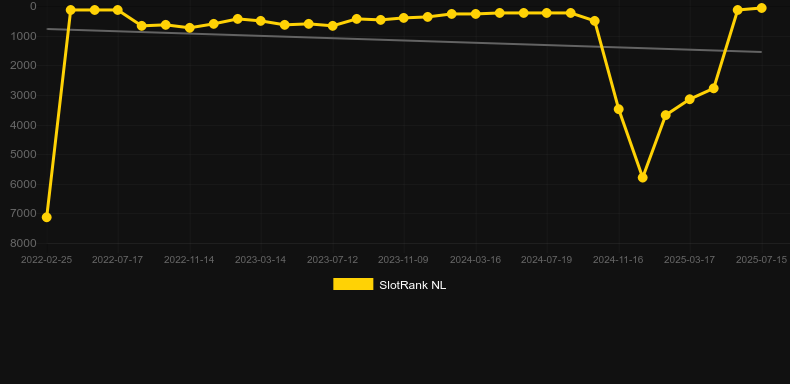Click y-axis label 7000
This screenshot has height=384, width=790.
[23, 214]
